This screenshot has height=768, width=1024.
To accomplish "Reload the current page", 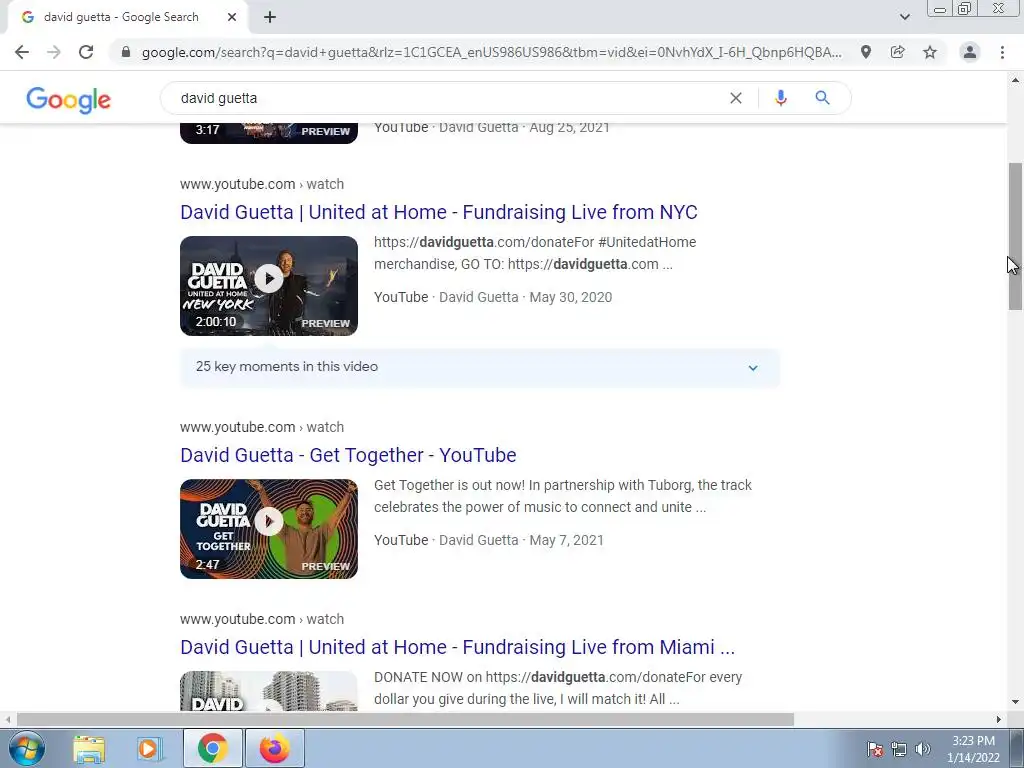I will 86,52.
